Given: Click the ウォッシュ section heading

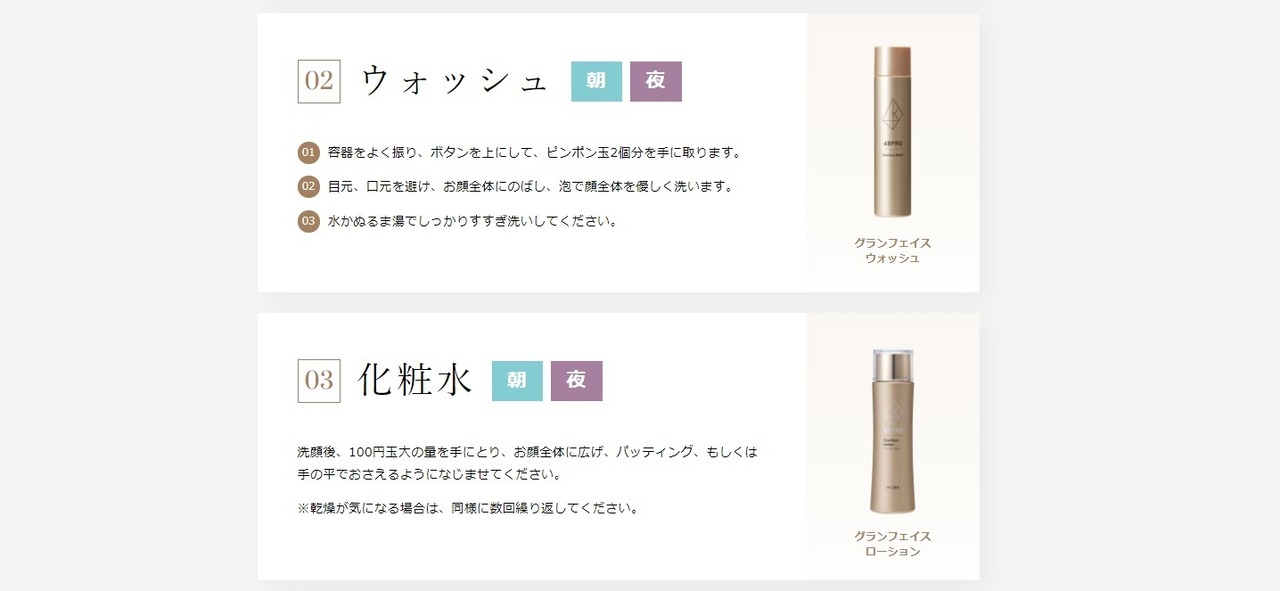Looking at the screenshot, I should [x=455, y=82].
